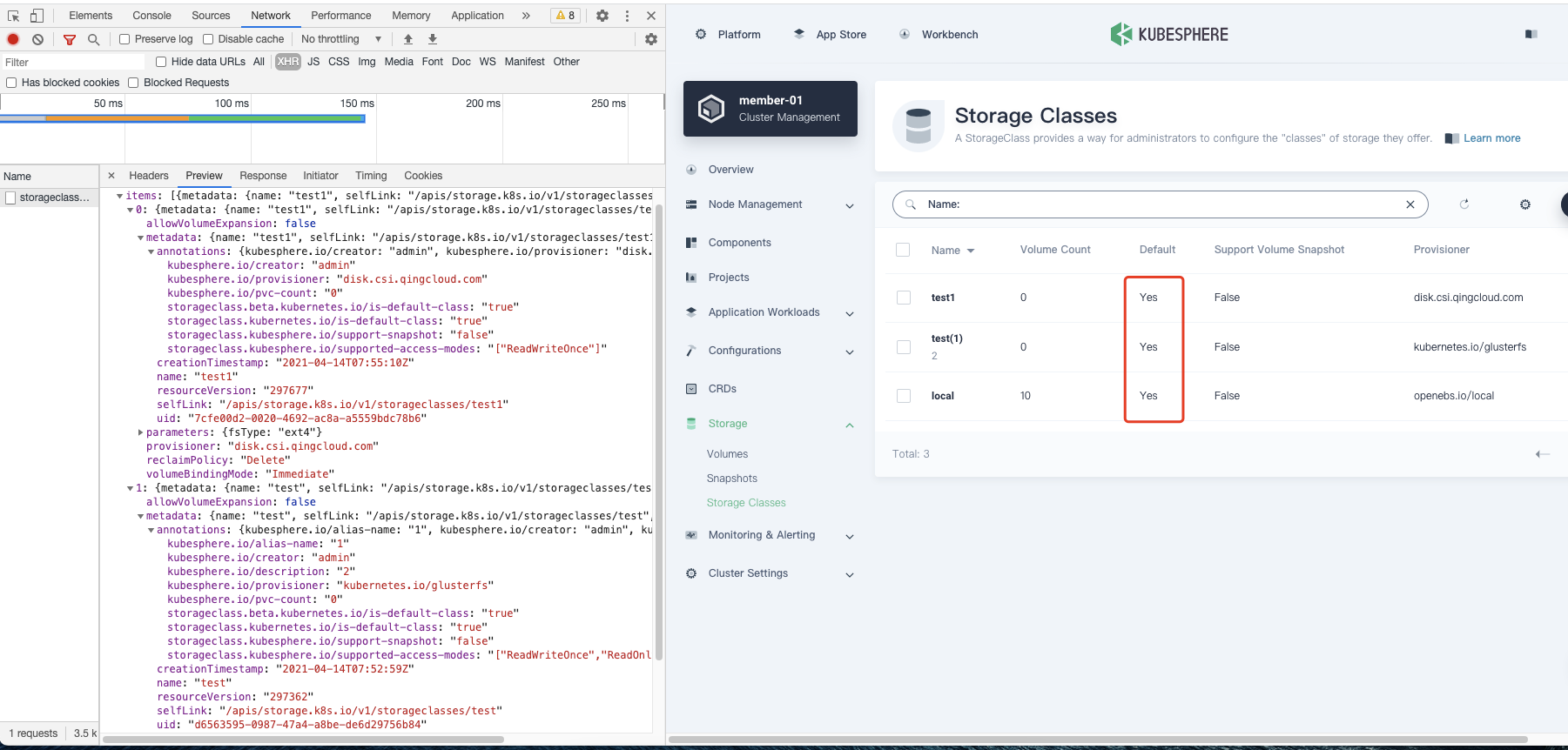Open network search magnifier icon

pos(93,39)
